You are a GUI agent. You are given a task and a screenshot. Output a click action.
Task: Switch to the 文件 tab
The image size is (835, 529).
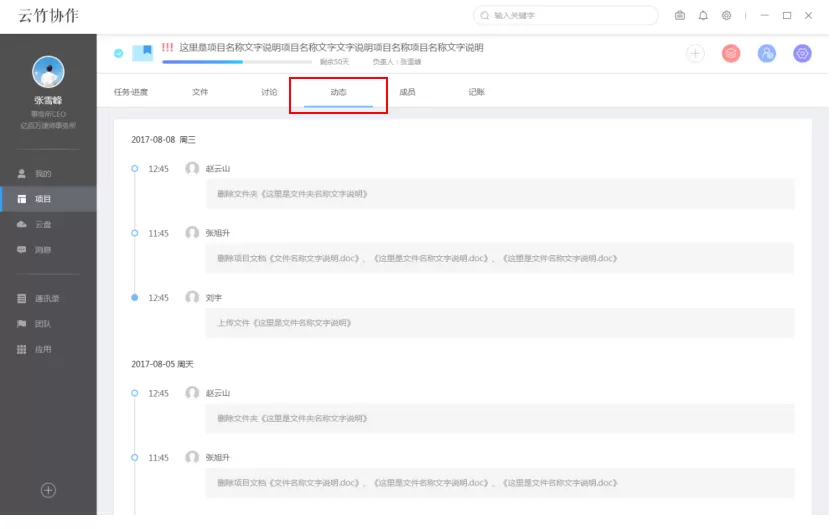pos(200,92)
